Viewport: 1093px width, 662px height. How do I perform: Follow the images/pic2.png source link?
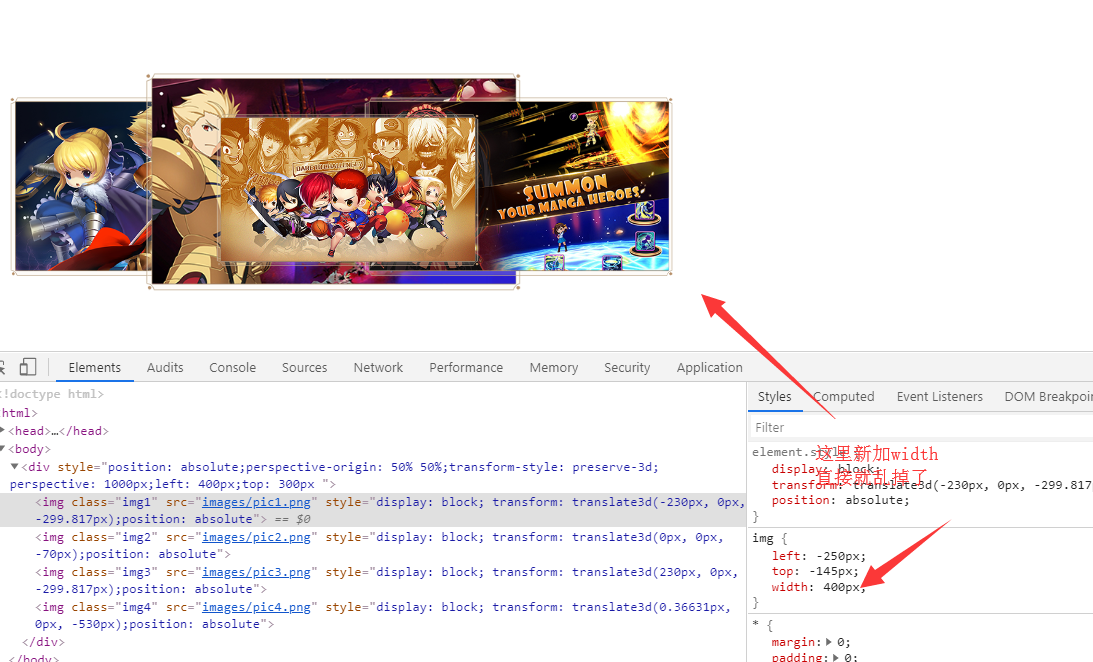pos(256,537)
